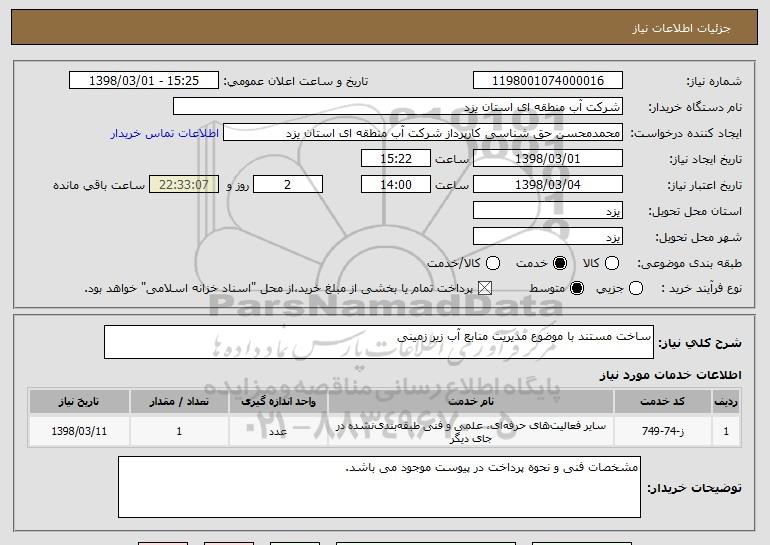Click the جزئیات اطلاعات نیاز header title

click(681, 28)
